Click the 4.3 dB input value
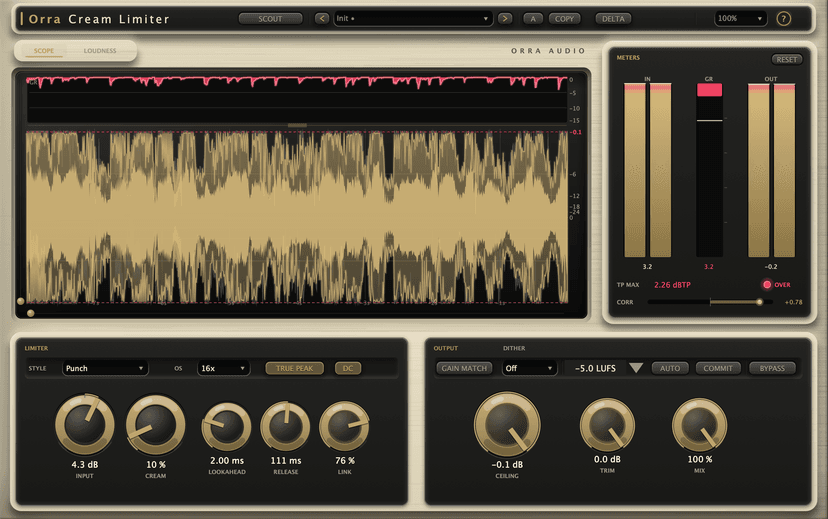The width and height of the screenshot is (828, 519). click(x=85, y=465)
